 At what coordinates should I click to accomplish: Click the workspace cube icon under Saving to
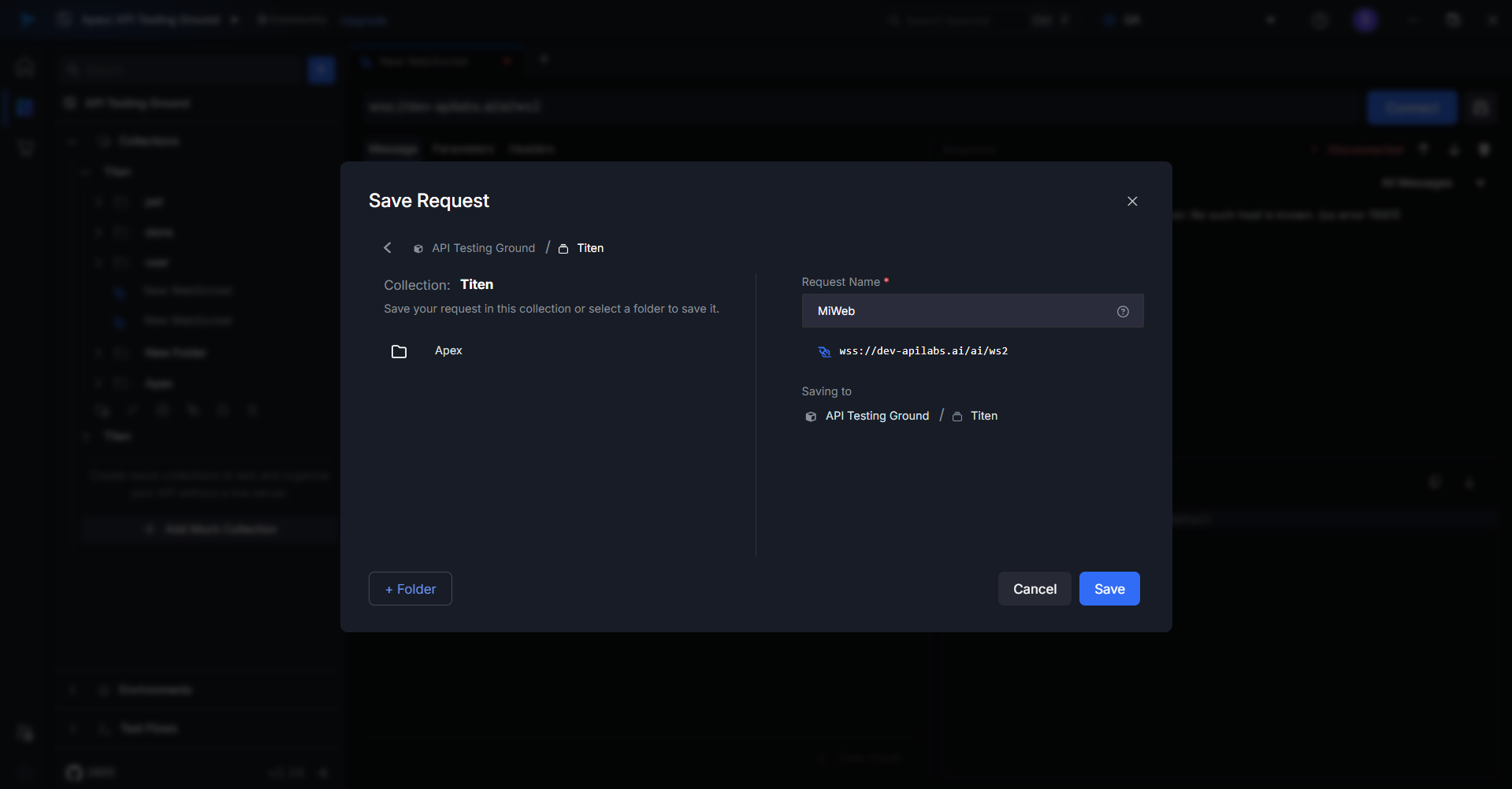(x=811, y=417)
